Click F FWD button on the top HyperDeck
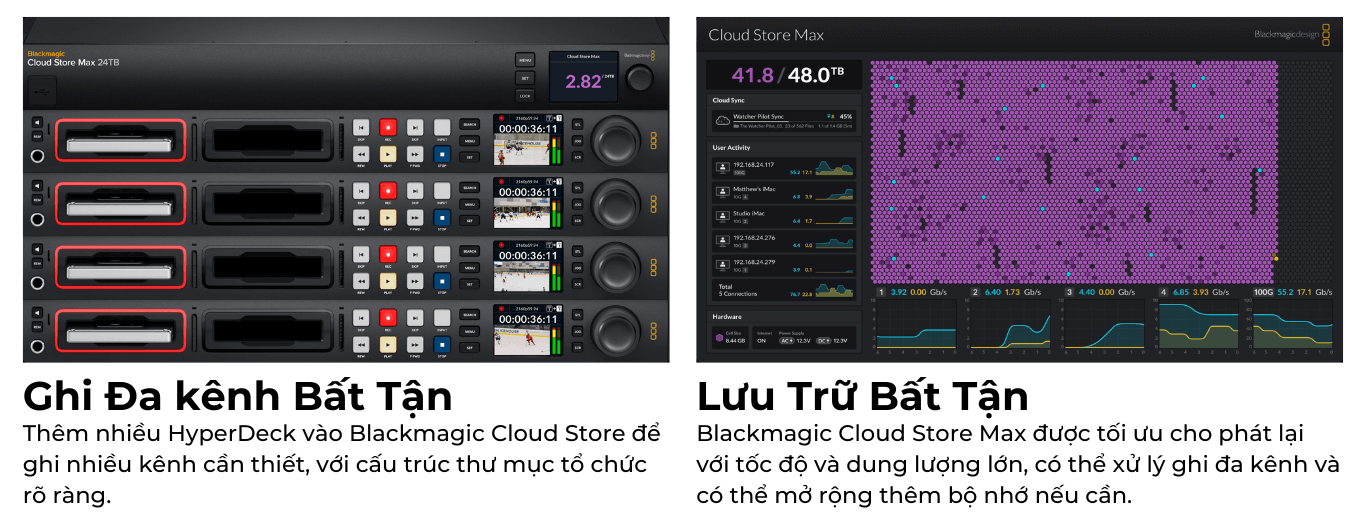Viewport: 1366px width, 526px height. tap(415, 154)
